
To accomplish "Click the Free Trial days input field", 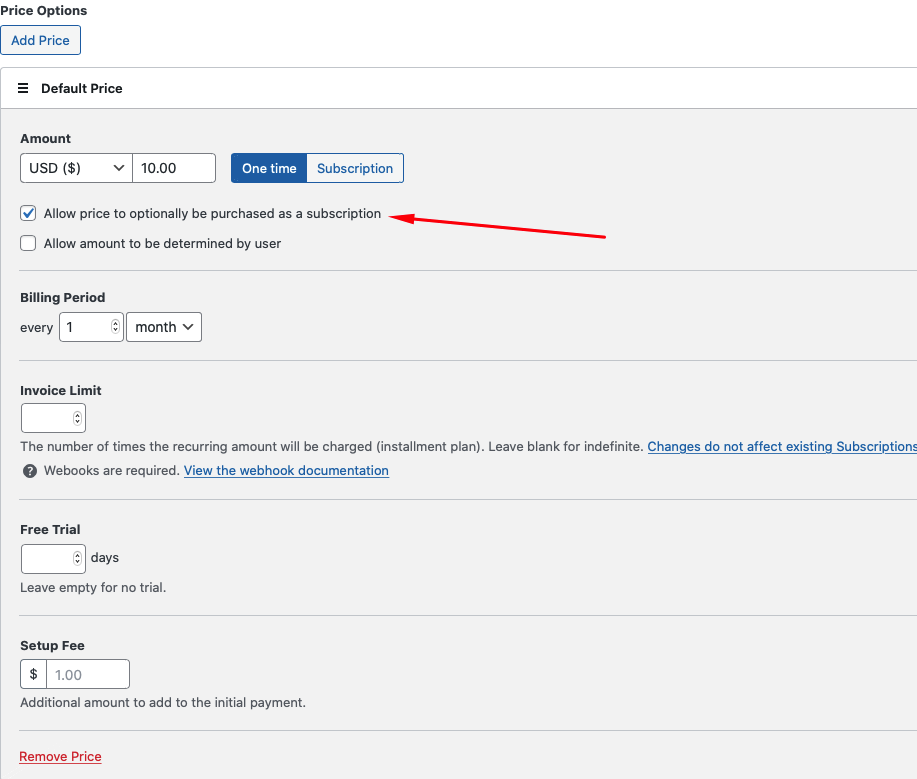I will coord(53,559).
